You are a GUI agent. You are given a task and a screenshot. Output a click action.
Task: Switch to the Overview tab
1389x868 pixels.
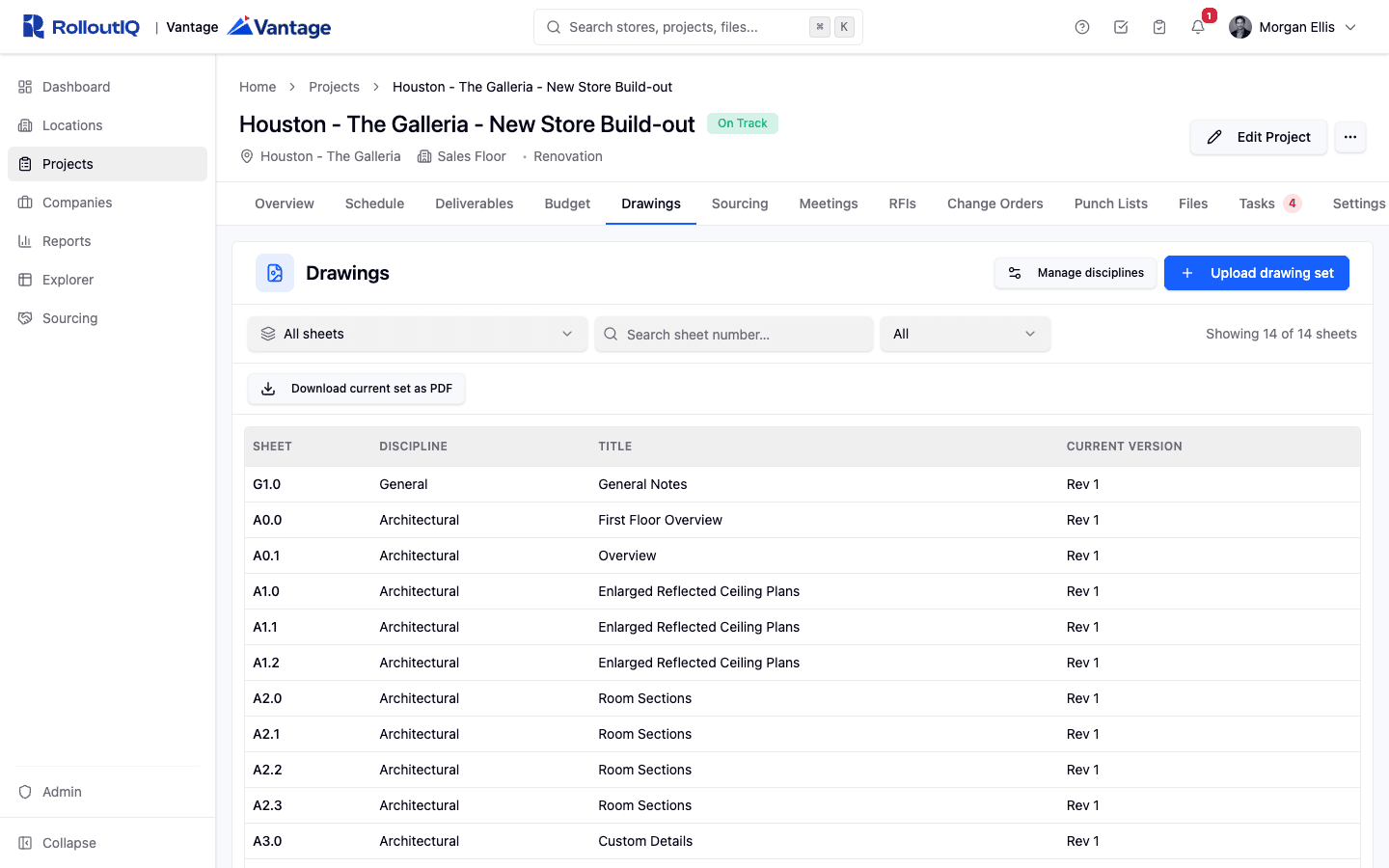pos(285,203)
